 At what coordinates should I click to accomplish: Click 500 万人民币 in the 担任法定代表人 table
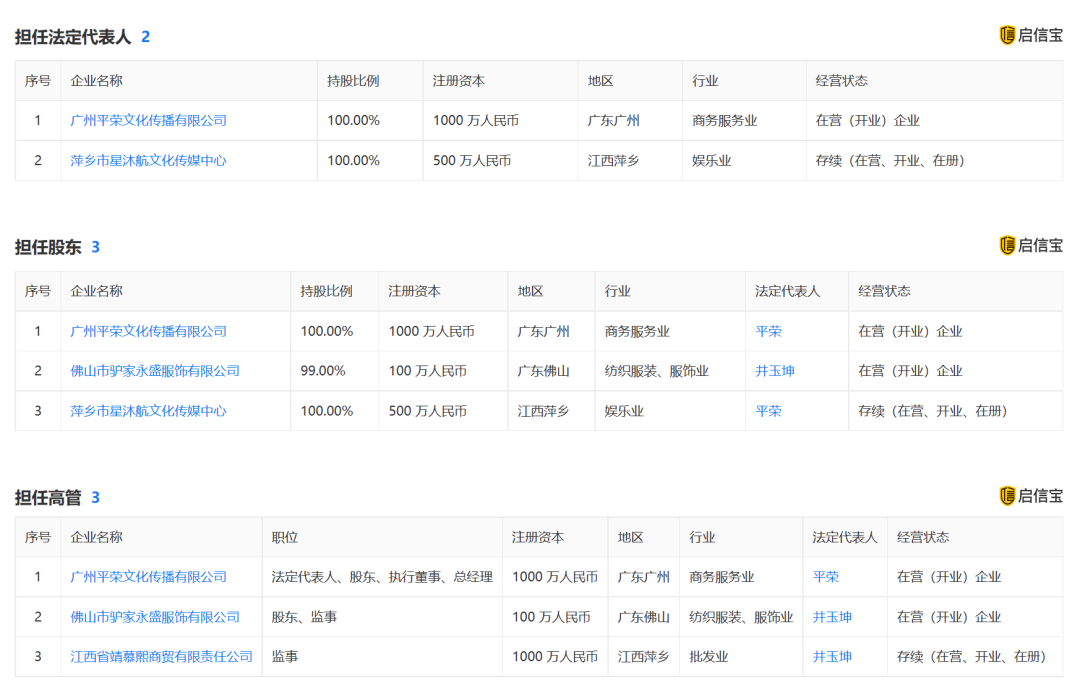point(472,160)
